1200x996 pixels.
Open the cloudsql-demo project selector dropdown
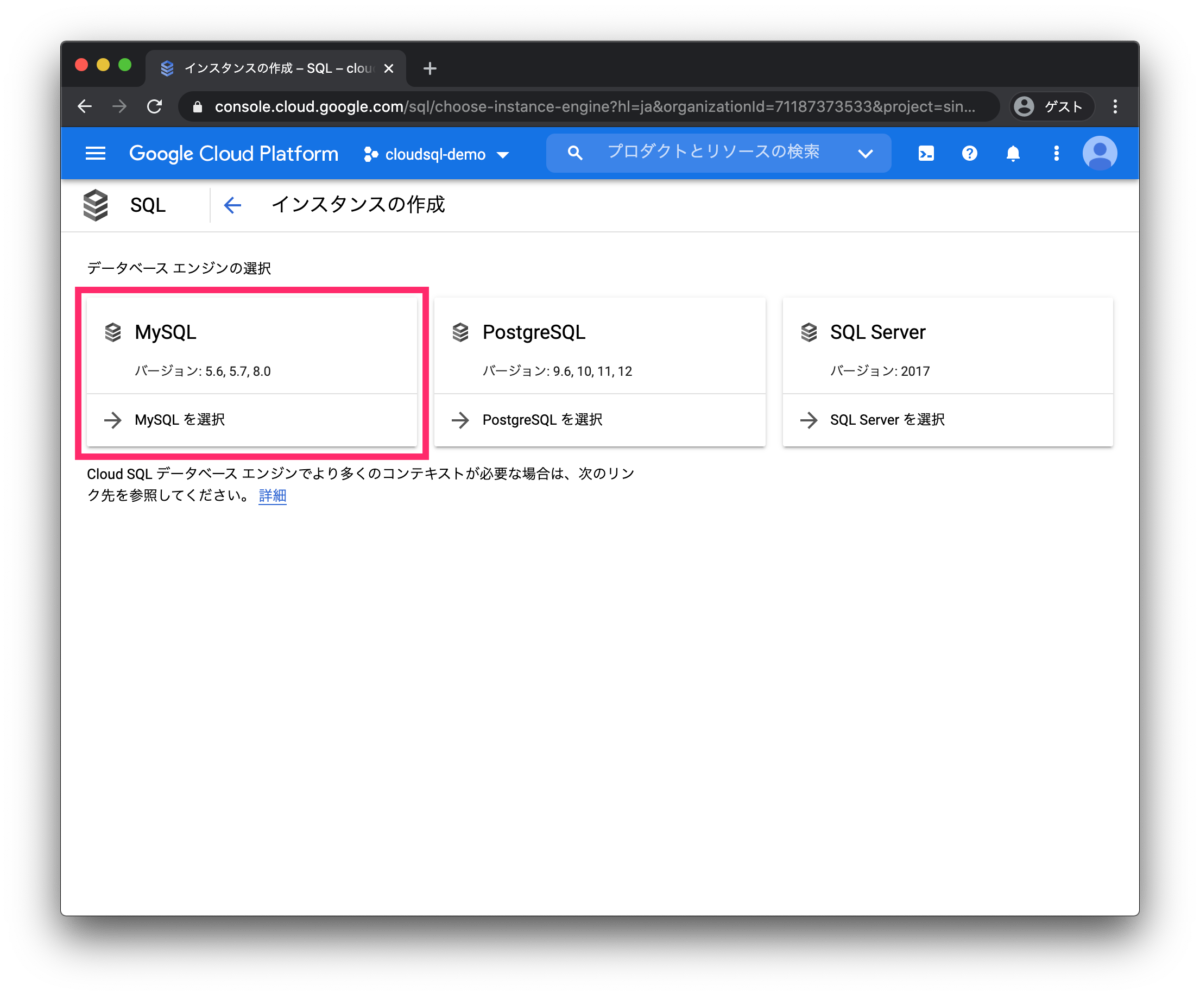coord(435,155)
